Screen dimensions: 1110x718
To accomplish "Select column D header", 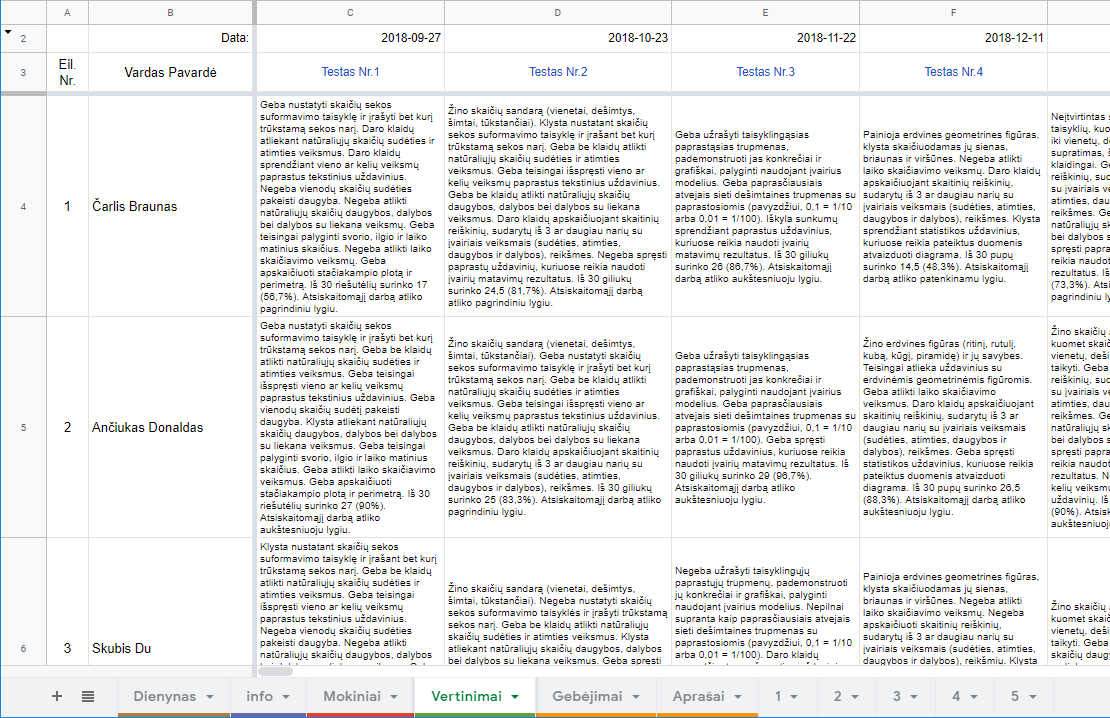I will click(x=558, y=13).
